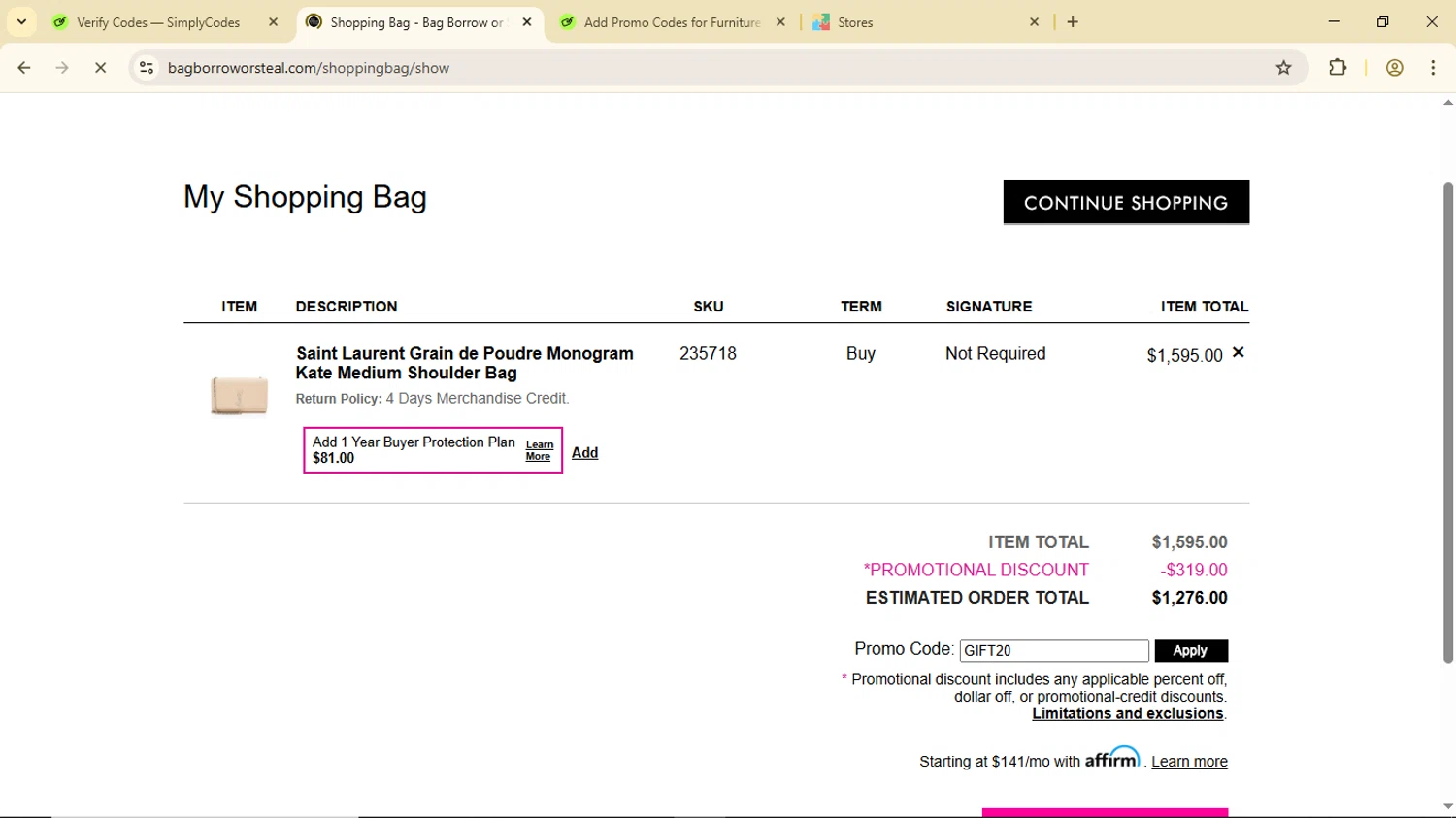Click the Continue Shopping button
This screenshot has width=1456, height=818.
click(1126, 202)
